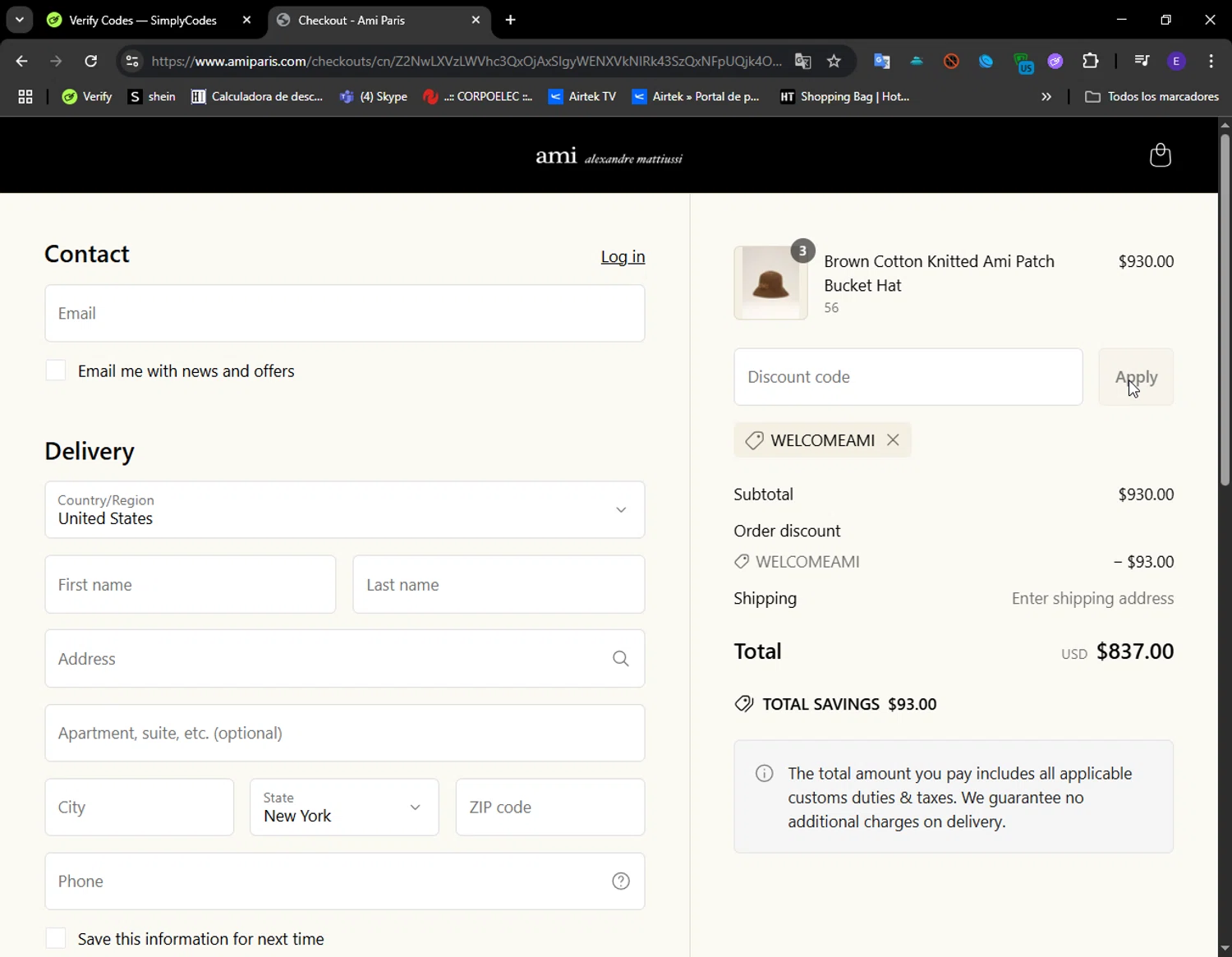Open Todos los marcadores folder

pos(1152,97)
